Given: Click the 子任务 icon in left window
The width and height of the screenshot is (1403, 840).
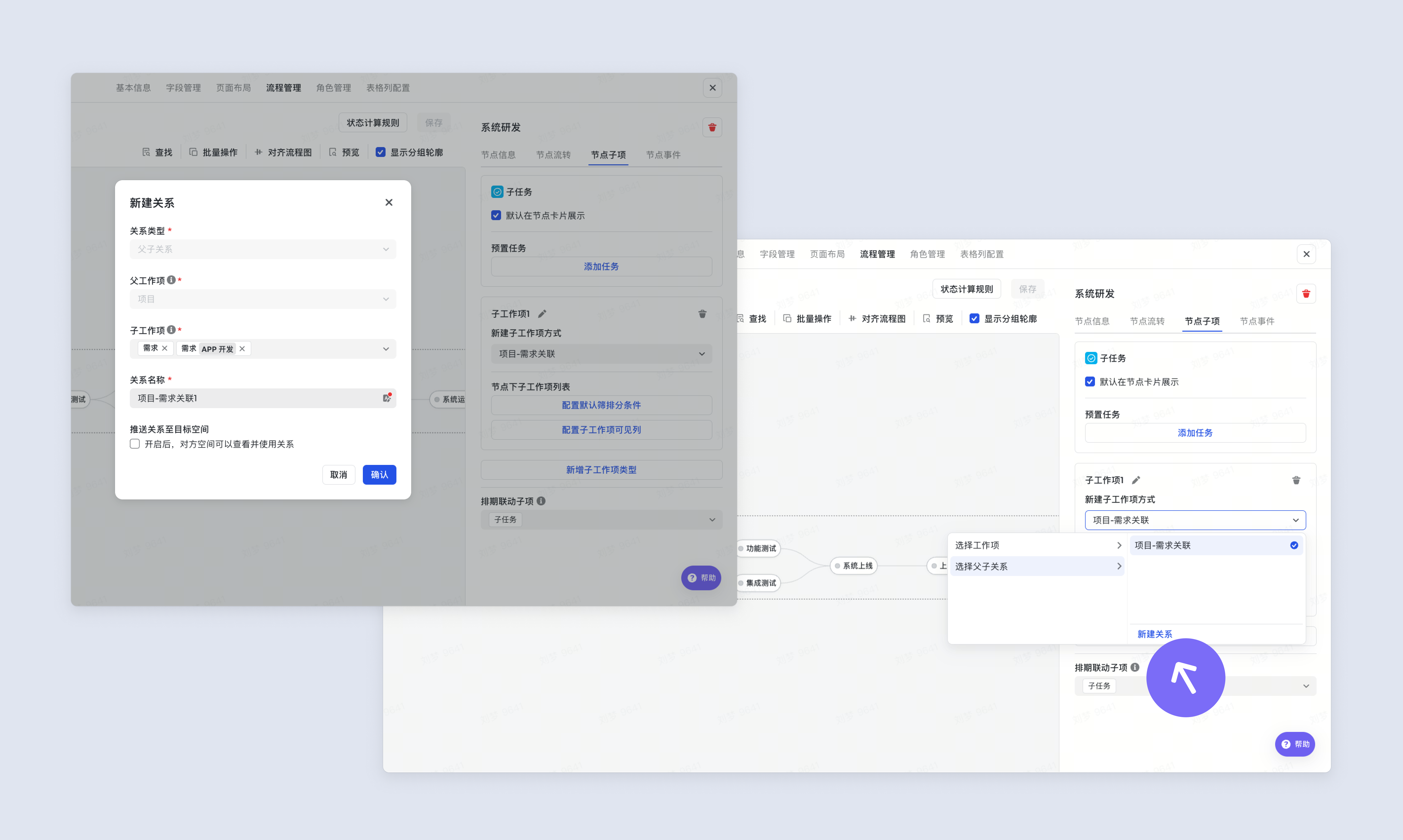Looking at the screenshot, I should click(x=497, y=192).
